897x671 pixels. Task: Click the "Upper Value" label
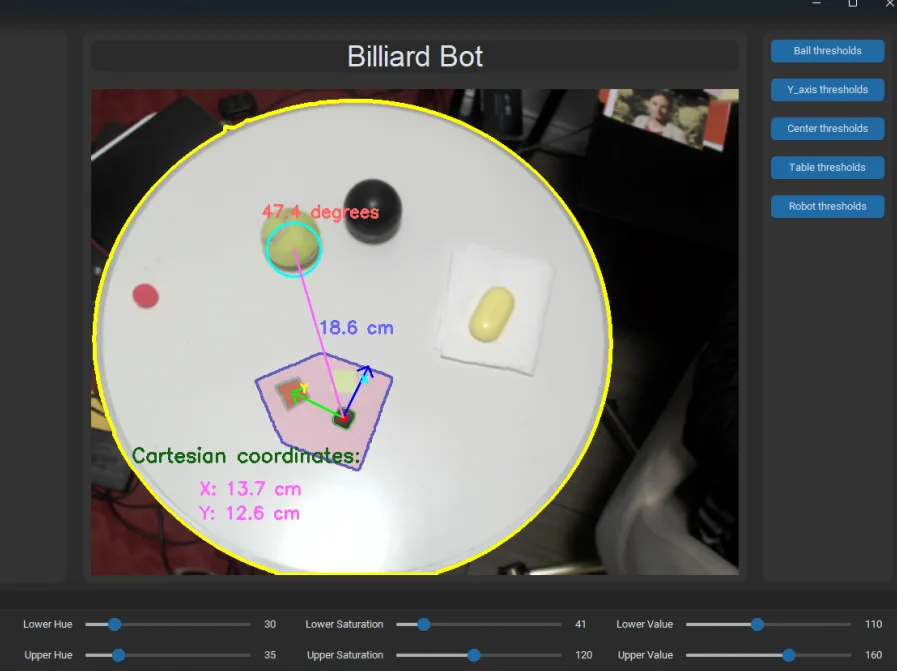[645, 655]
